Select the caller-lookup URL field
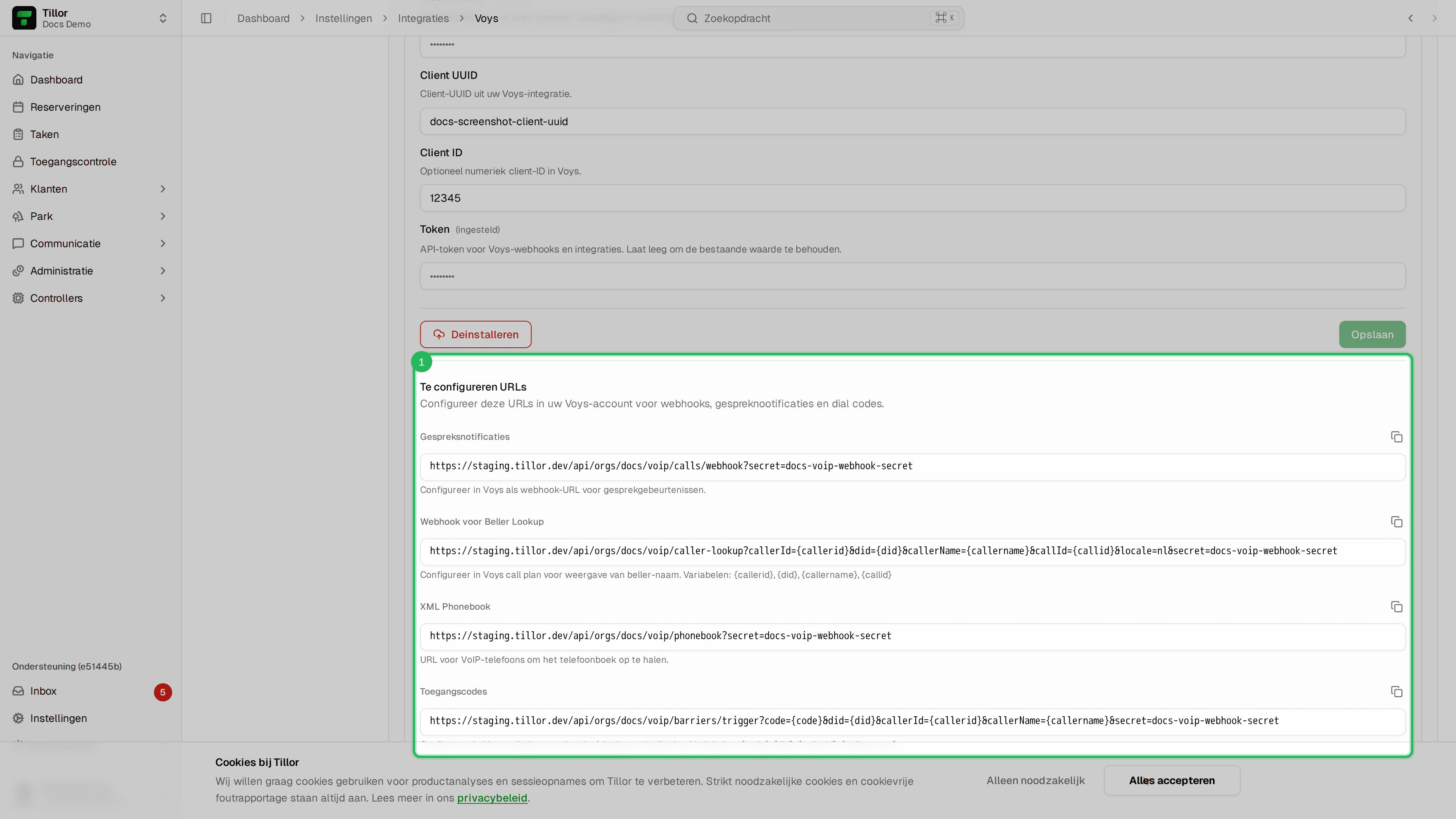 912,552
